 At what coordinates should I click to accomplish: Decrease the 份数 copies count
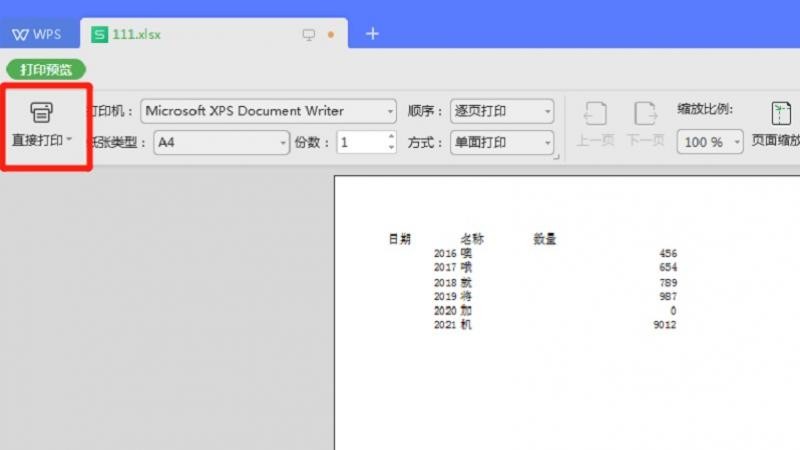tap(390, 148)
